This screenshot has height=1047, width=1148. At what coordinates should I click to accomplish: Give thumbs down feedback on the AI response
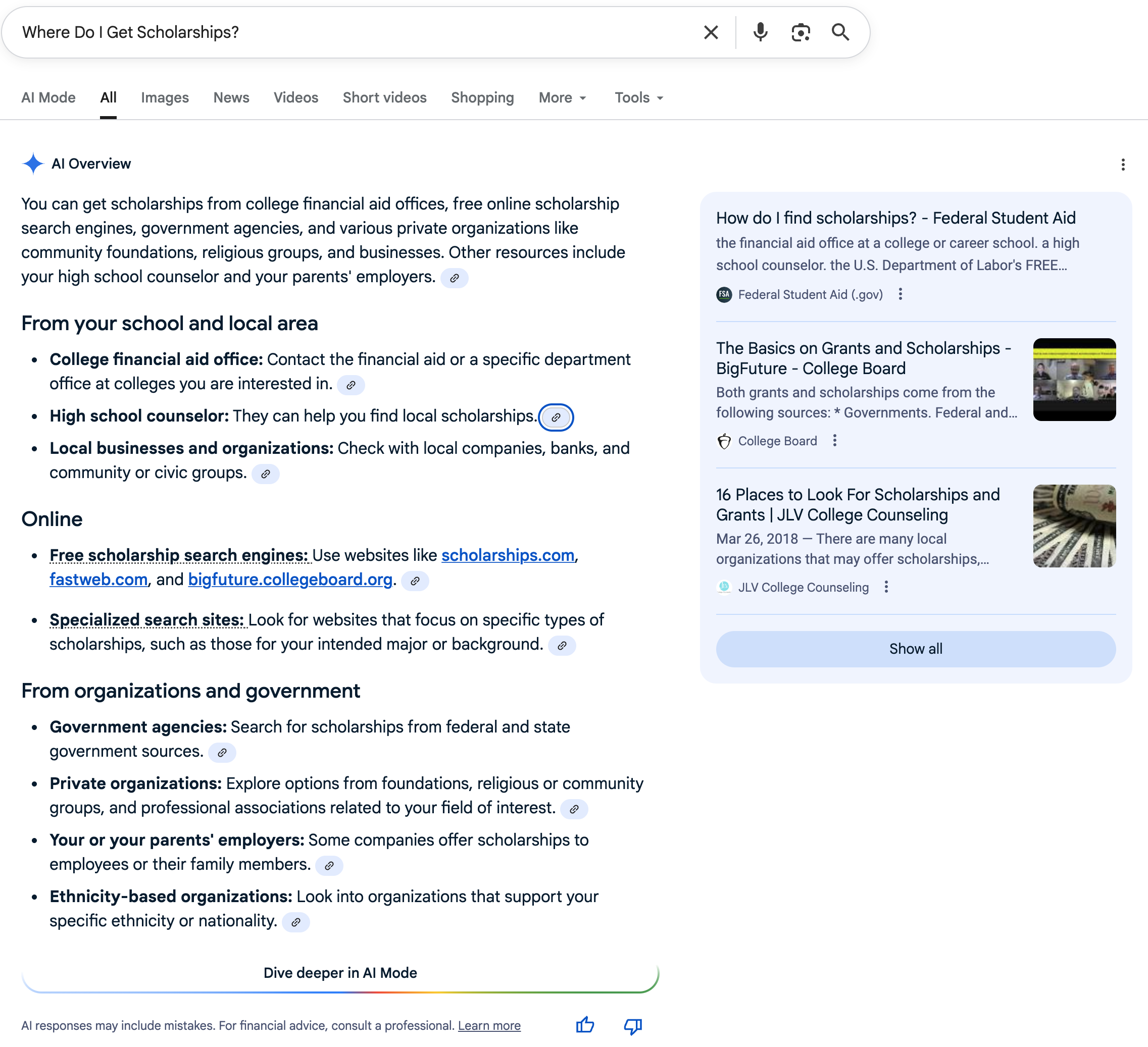tap(632, 1025)
